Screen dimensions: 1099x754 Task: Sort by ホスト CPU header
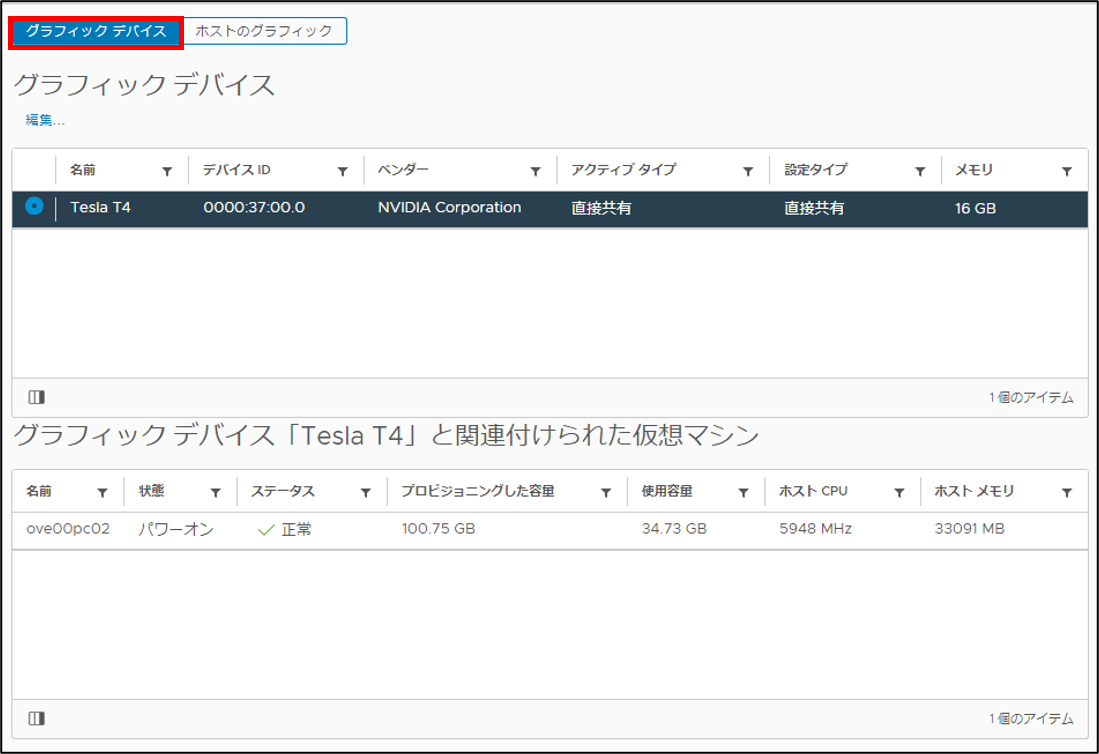[813, 491]
